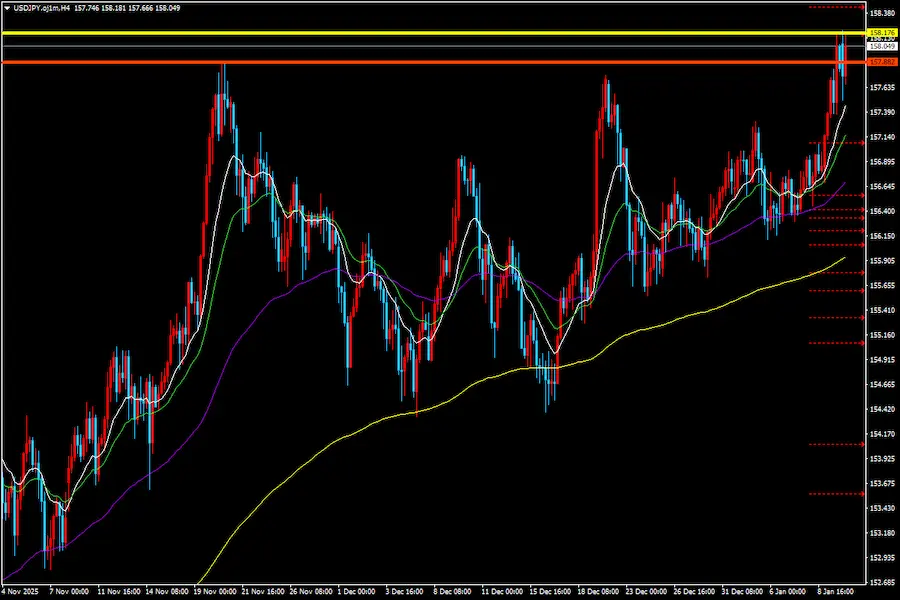Select the thick orange horizontal line
This screenshot has width=900, height=600.
point(400,63)
